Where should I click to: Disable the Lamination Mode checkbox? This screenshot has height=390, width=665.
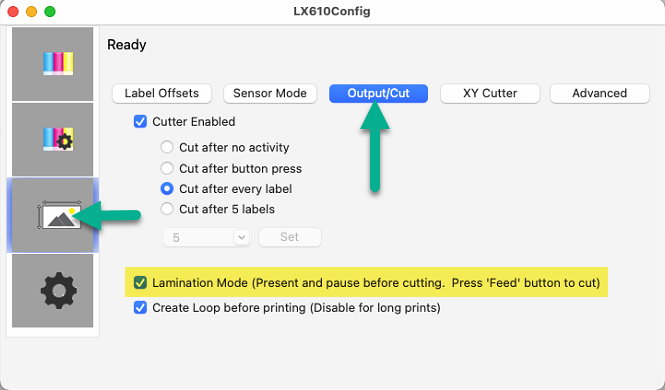[x=140, y=283]
